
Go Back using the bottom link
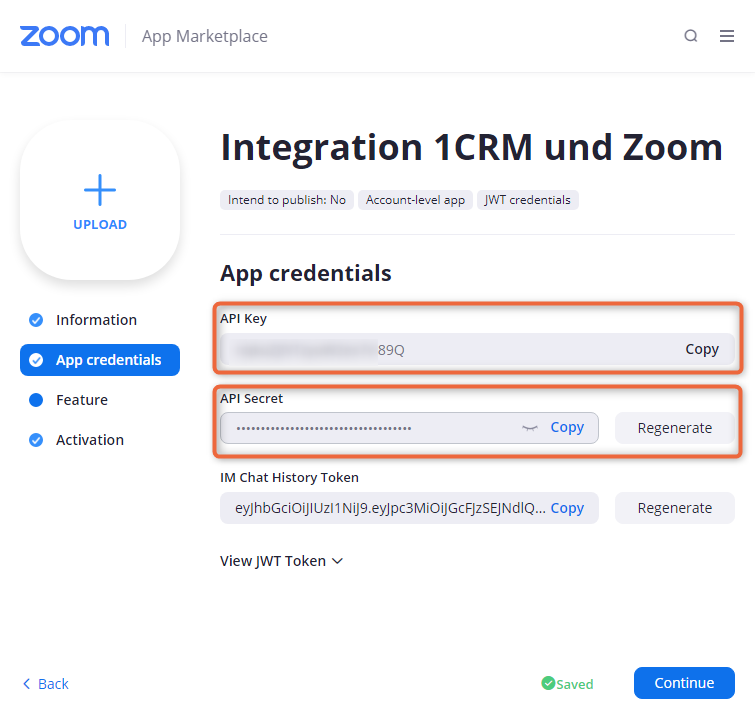[46, 684]
